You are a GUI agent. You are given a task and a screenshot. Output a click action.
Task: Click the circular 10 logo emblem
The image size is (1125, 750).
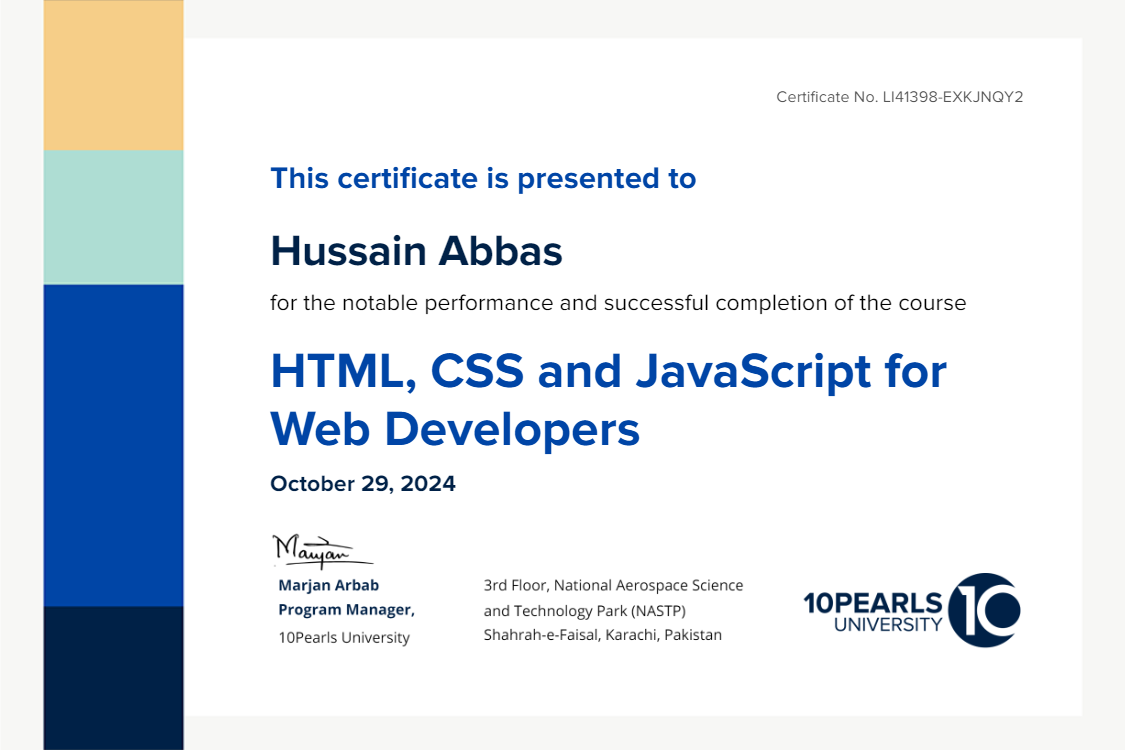[984, 610]
